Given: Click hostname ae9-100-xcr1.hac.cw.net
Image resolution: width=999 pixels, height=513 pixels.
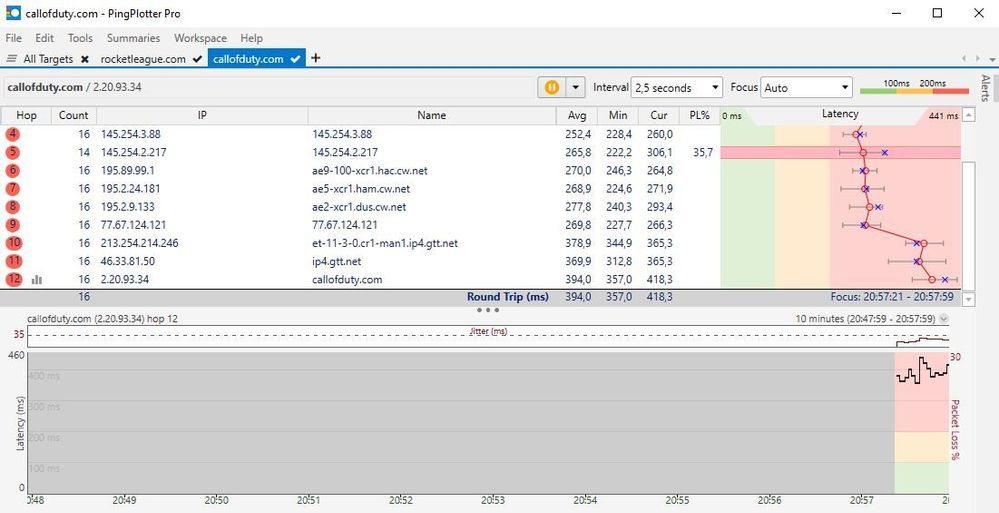Looking at the screenshot, I should pos(370,171).
